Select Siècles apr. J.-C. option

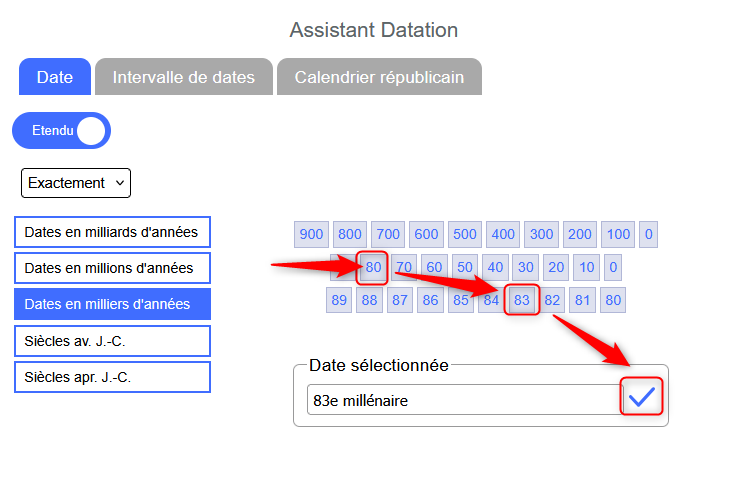(112, 377)
